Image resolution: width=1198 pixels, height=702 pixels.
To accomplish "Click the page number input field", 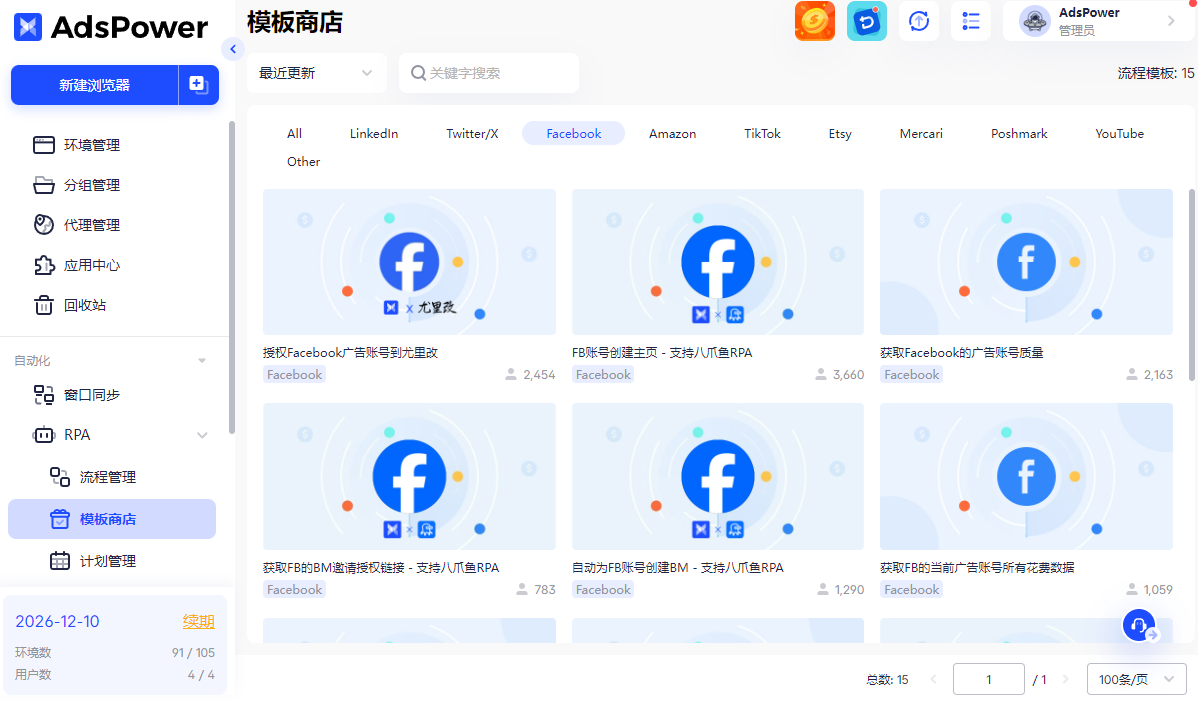I will [x=989, y=679].
